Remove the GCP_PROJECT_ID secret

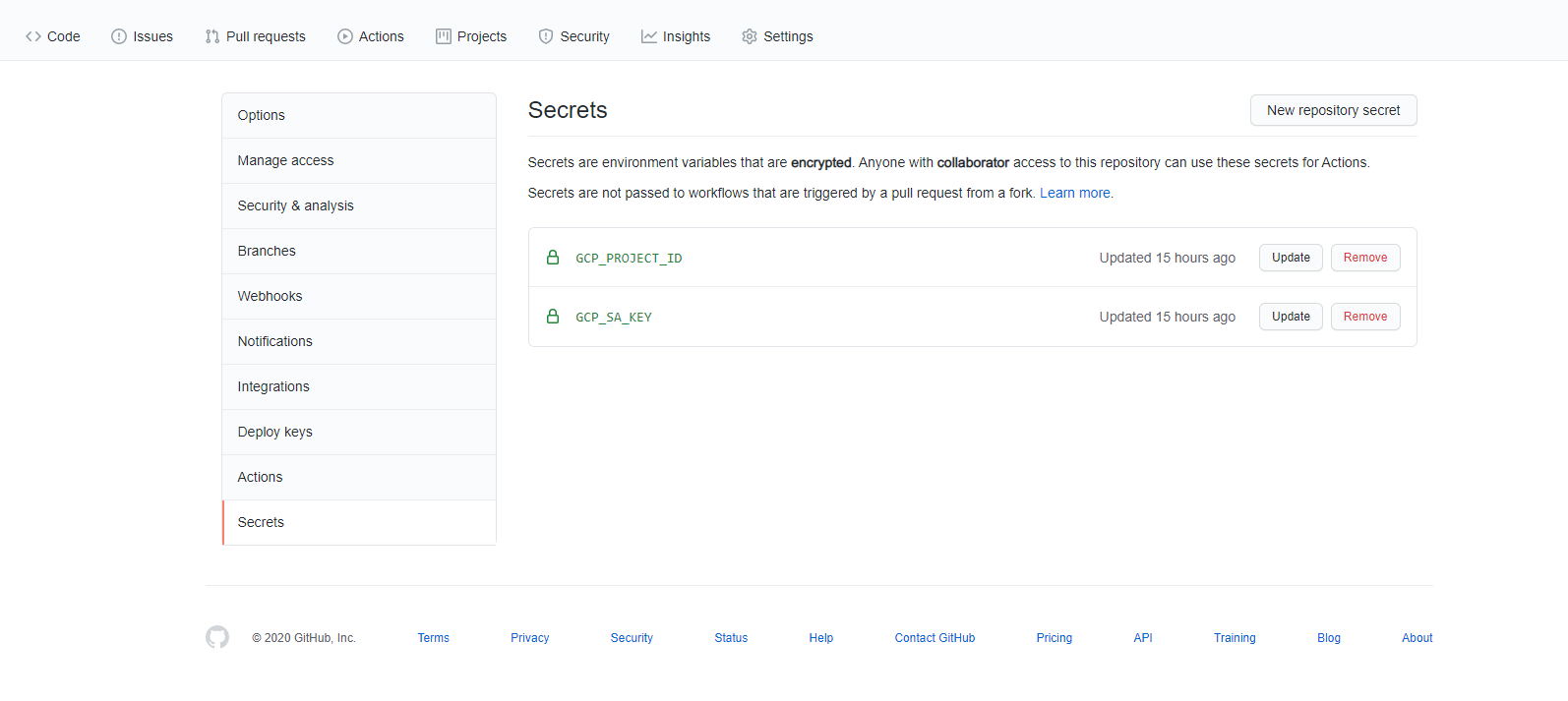(x=1364, y=258)
